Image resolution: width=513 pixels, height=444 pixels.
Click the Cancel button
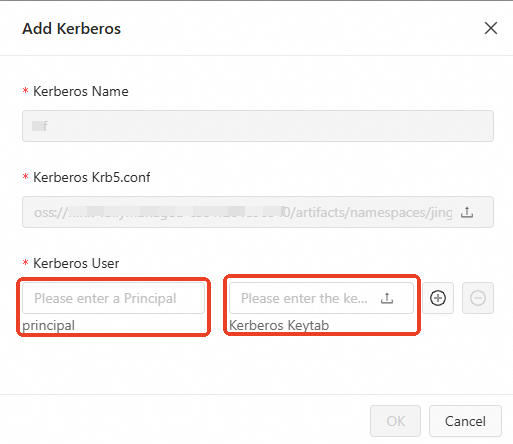point(465,421)
